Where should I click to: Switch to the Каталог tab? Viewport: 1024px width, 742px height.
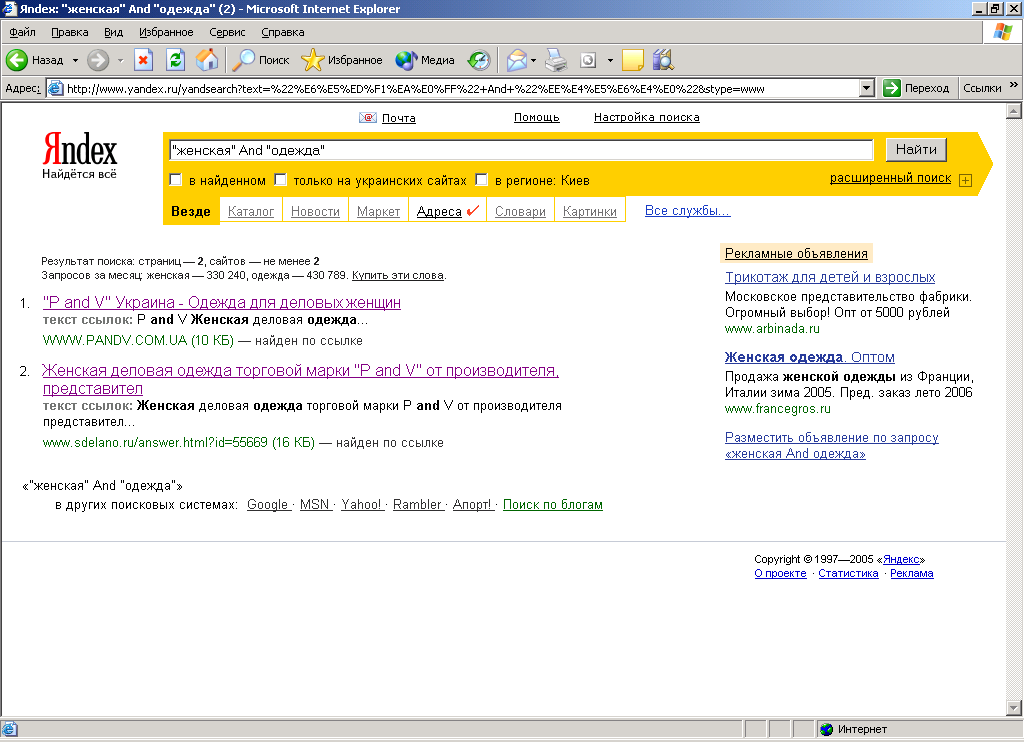click(x=251, y=212)
